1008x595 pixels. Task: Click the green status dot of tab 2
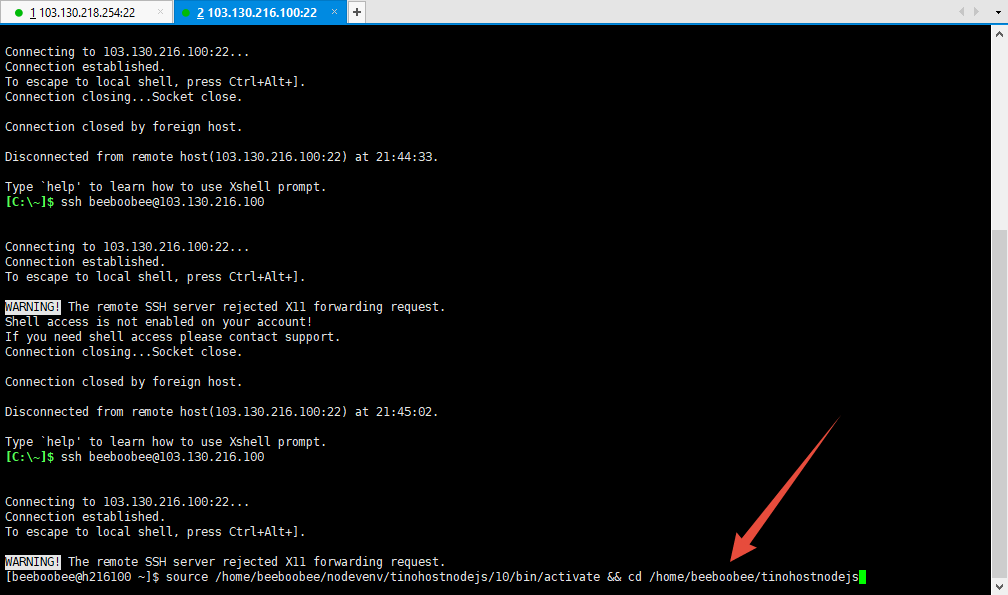[x=186, y=13]
